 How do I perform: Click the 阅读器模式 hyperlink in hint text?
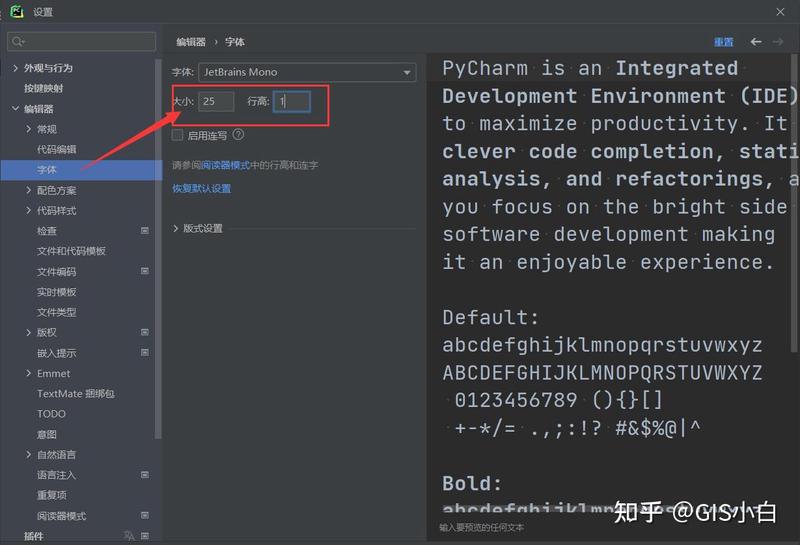226,165
